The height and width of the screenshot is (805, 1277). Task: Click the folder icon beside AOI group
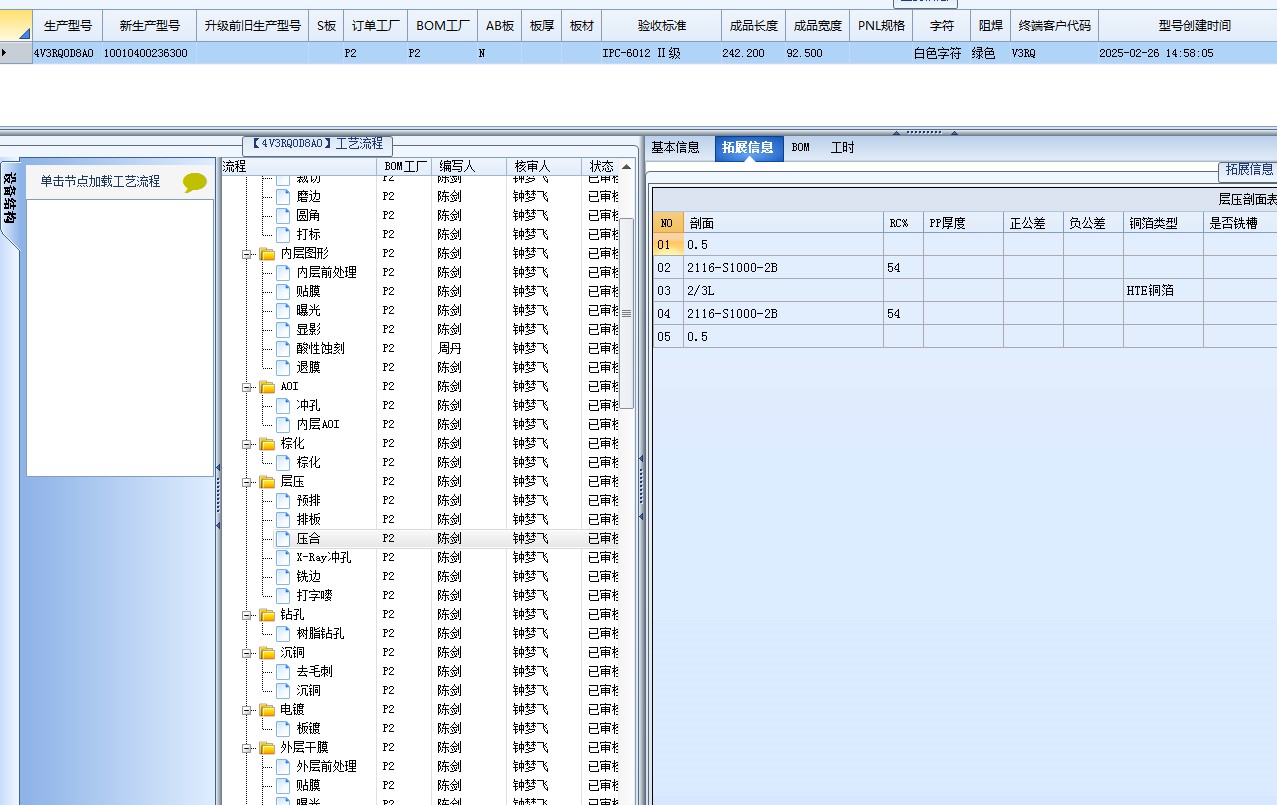click(x=268, y=387)
